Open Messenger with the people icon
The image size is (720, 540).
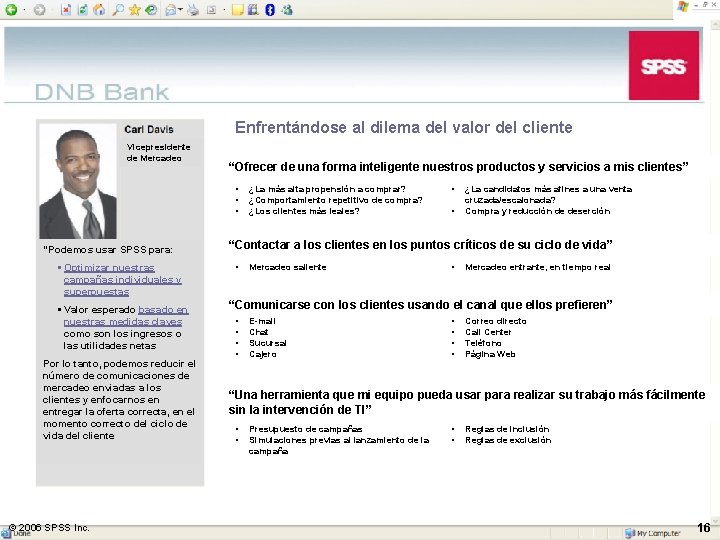coord(287,10)
